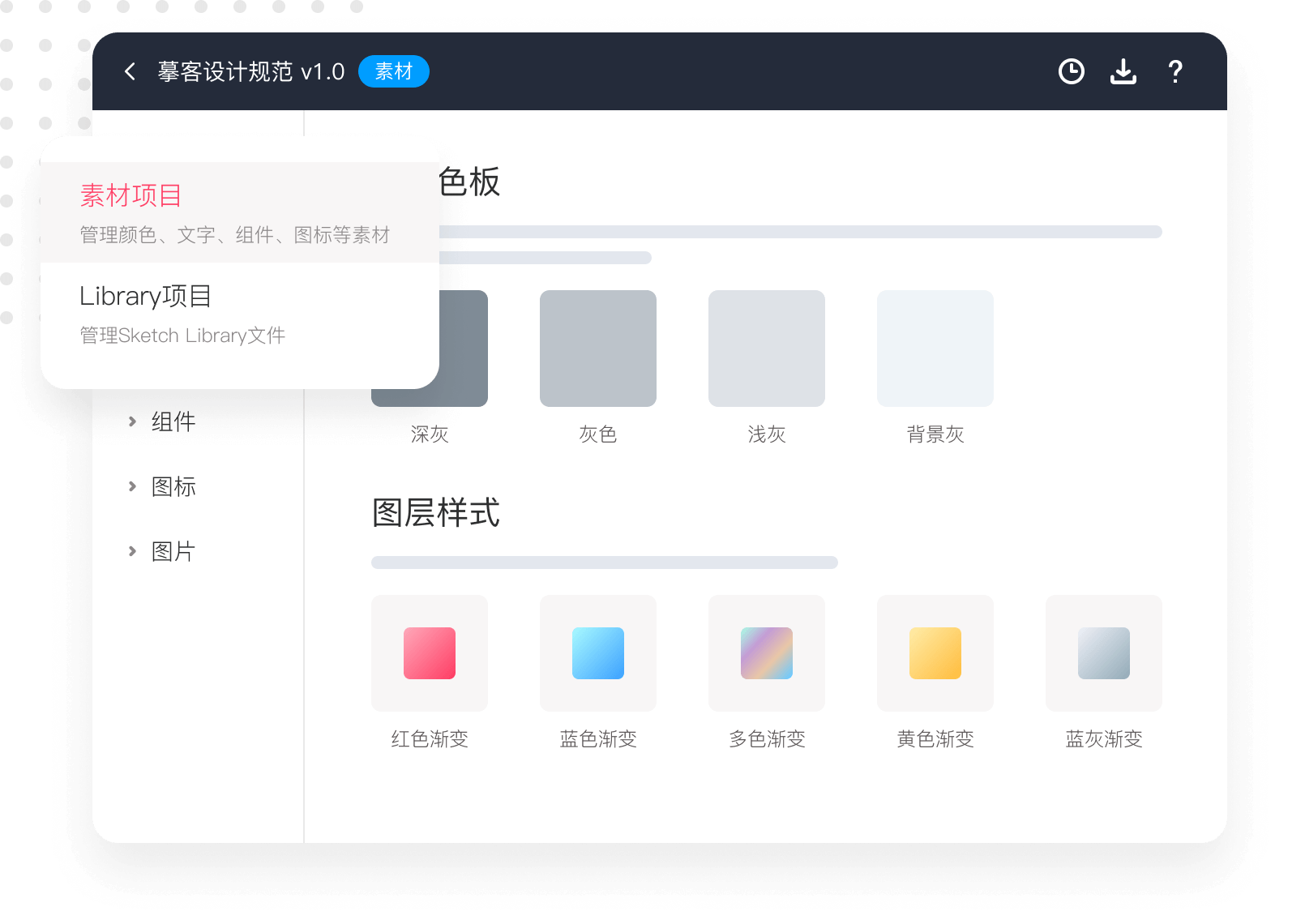Viewport: 1305px width, 924px height.
Task: Open the 组件 sidebar item
Action: 173,421
